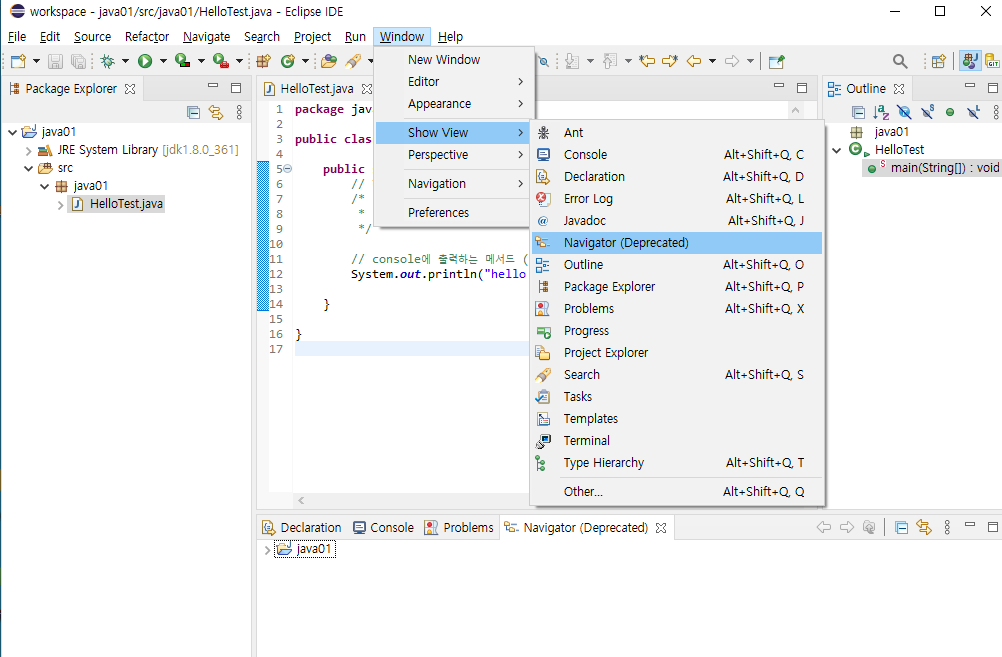Toggle Link with Editor in Package Explorer
Image resolution: width=1002 pixels, height=657 pixels.
click(x=216, y=112)
